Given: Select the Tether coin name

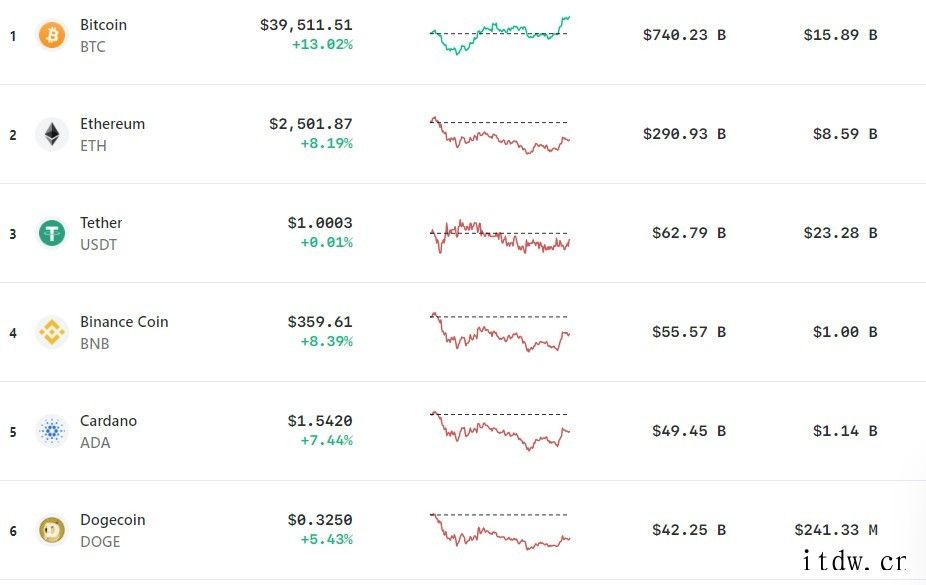Looking at the screenshot, I should 101,223.
